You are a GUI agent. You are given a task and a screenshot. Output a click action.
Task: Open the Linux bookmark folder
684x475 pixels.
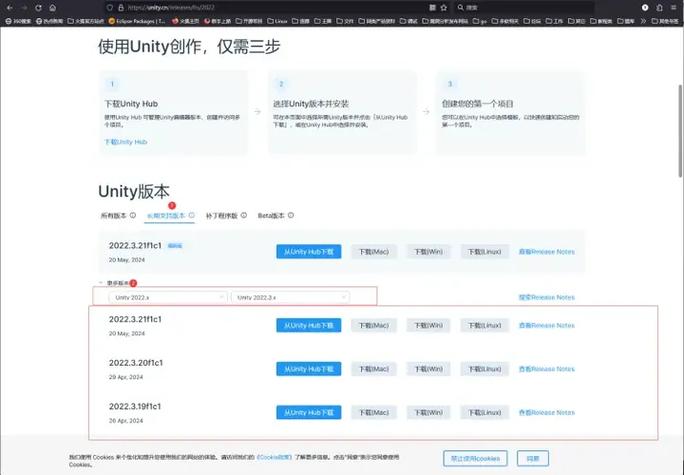click(x=277, y=21)
